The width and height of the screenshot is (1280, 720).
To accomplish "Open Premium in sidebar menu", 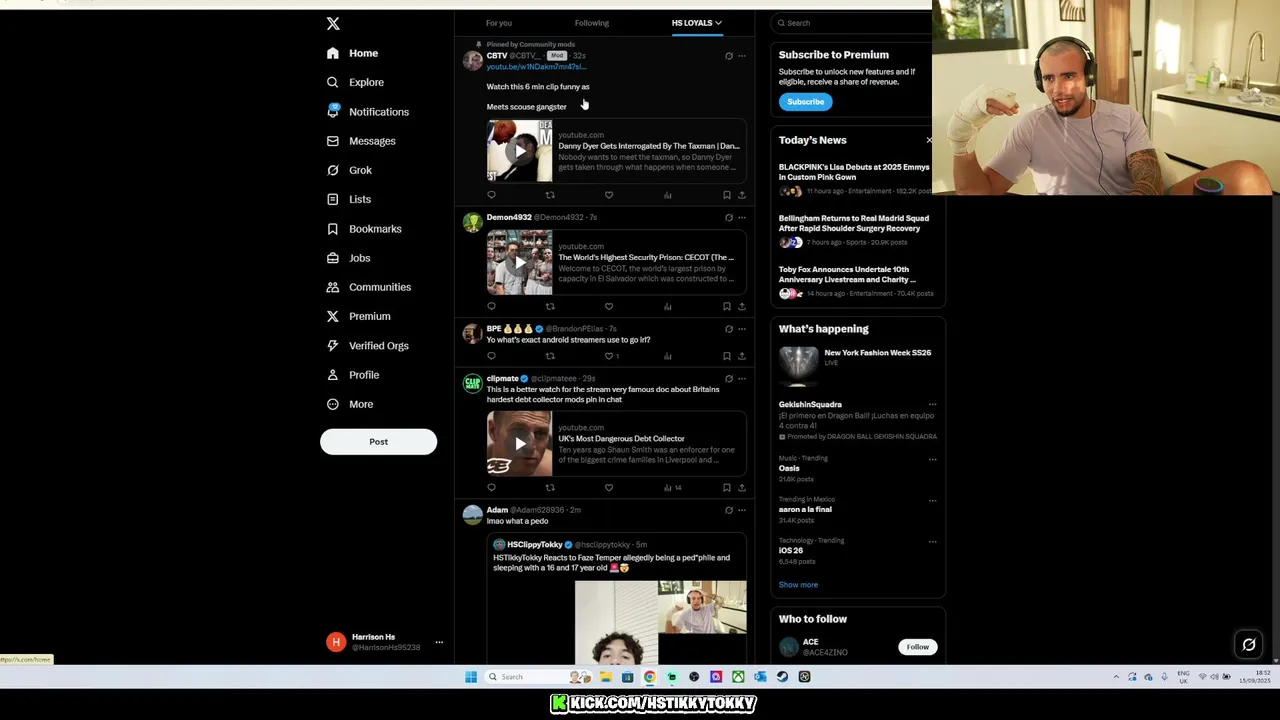I will (370, 316).
